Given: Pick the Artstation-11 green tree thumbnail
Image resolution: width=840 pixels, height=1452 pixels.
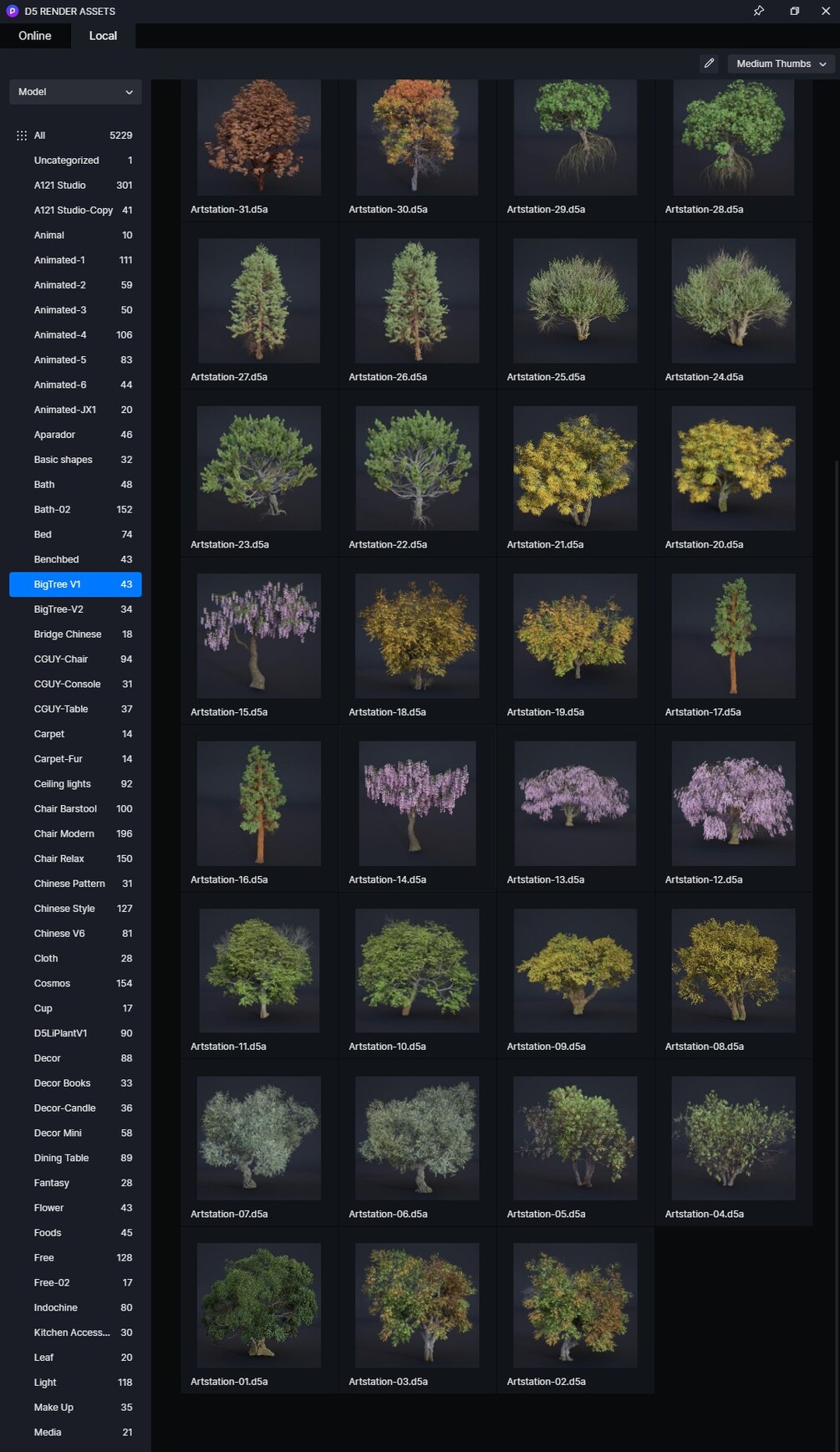Looking at the screenshot, I should coord(259,971).
